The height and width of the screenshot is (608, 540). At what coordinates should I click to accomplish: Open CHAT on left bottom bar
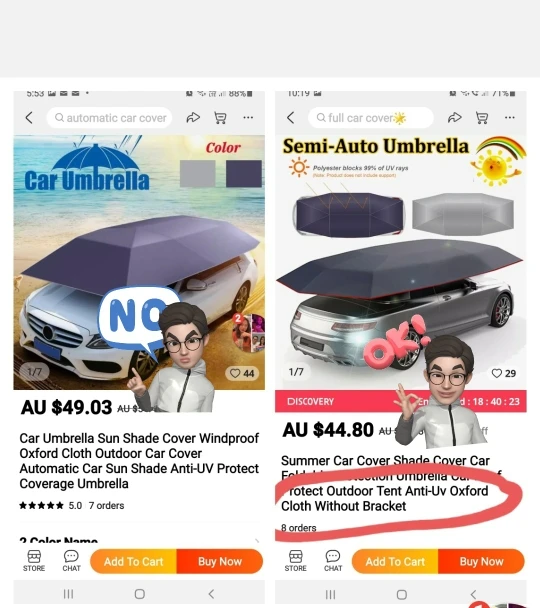(71, 561)
